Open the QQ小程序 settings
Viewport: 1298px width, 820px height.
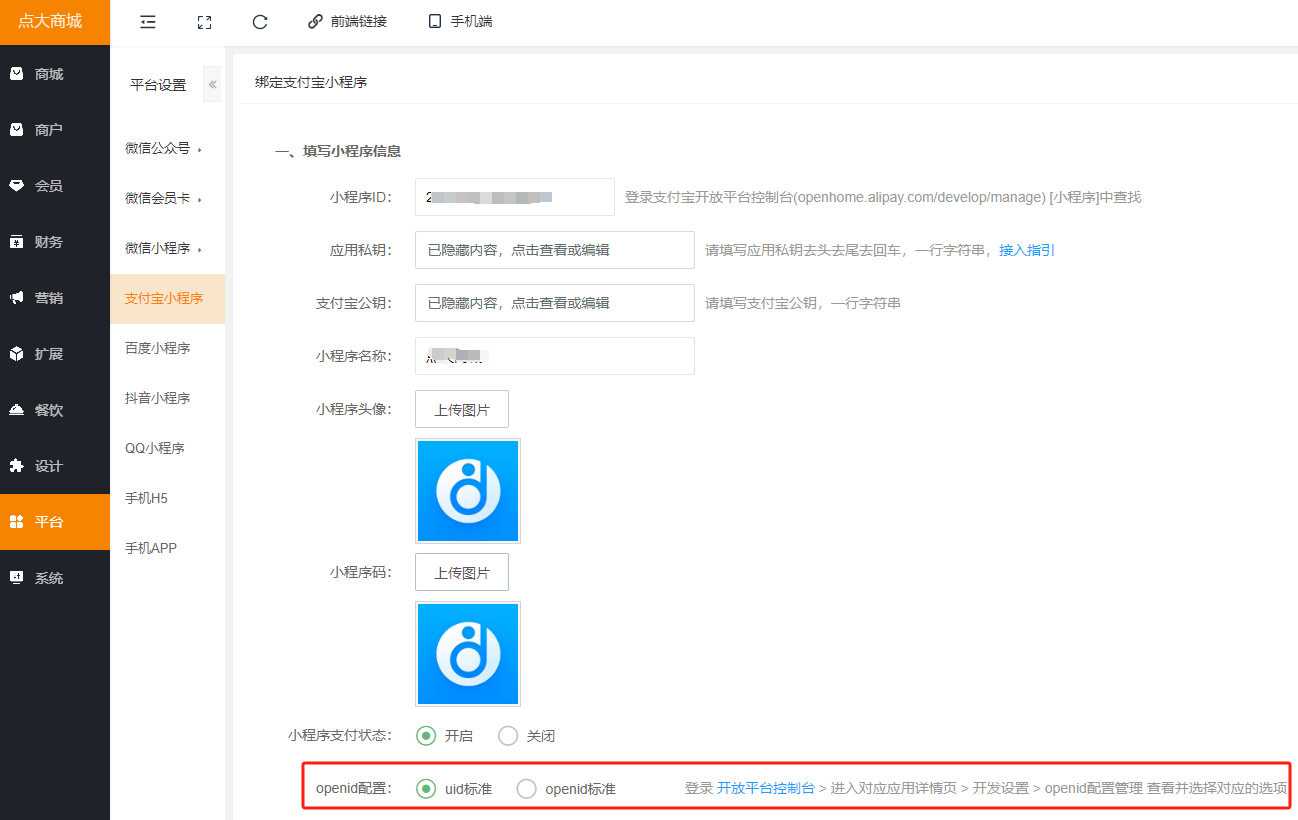167,448
